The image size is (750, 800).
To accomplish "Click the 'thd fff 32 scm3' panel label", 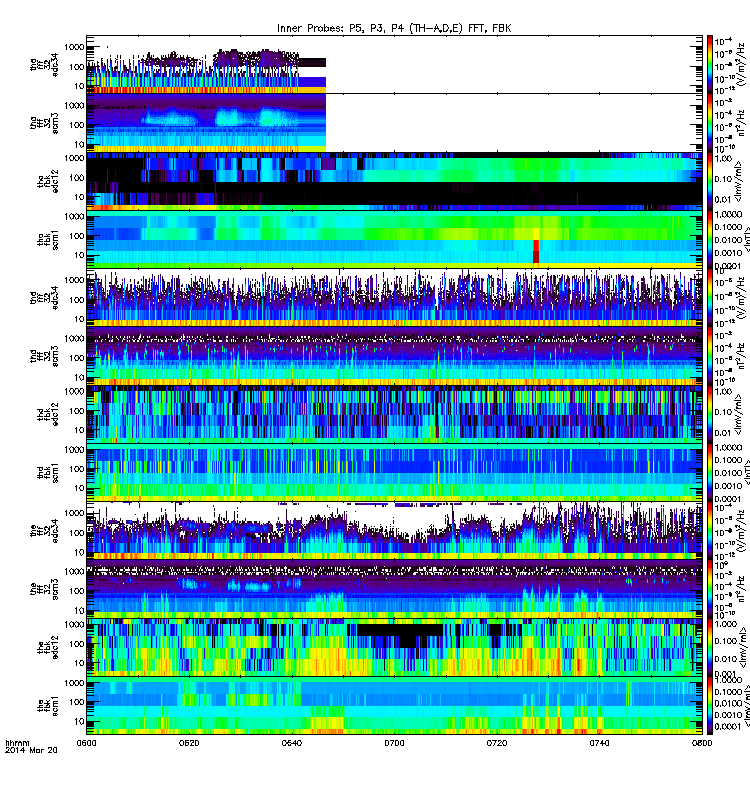I will pyautogui.click(x=44, y=356).
